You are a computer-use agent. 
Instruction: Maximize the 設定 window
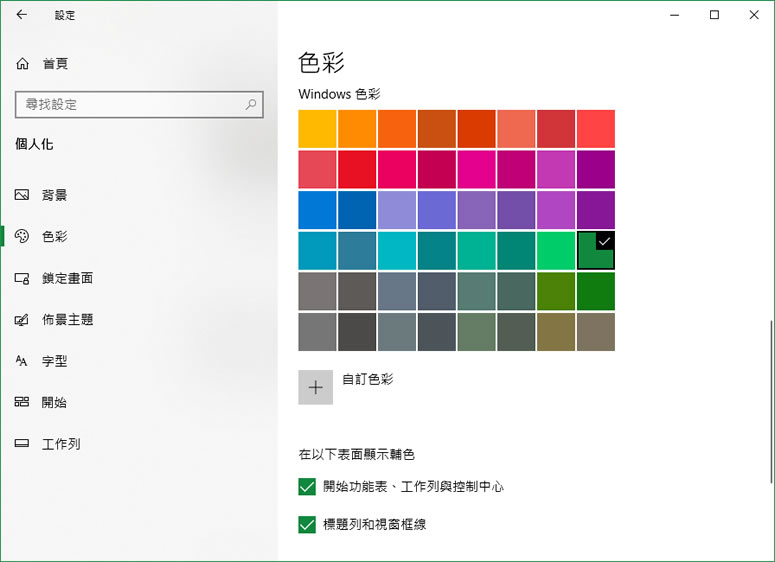(714, 15)
